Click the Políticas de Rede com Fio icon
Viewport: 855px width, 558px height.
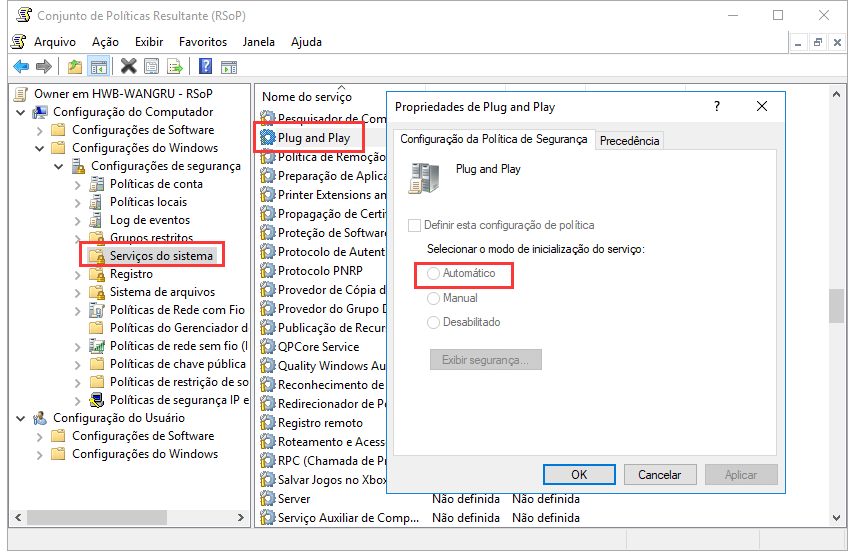pos(97,310)
